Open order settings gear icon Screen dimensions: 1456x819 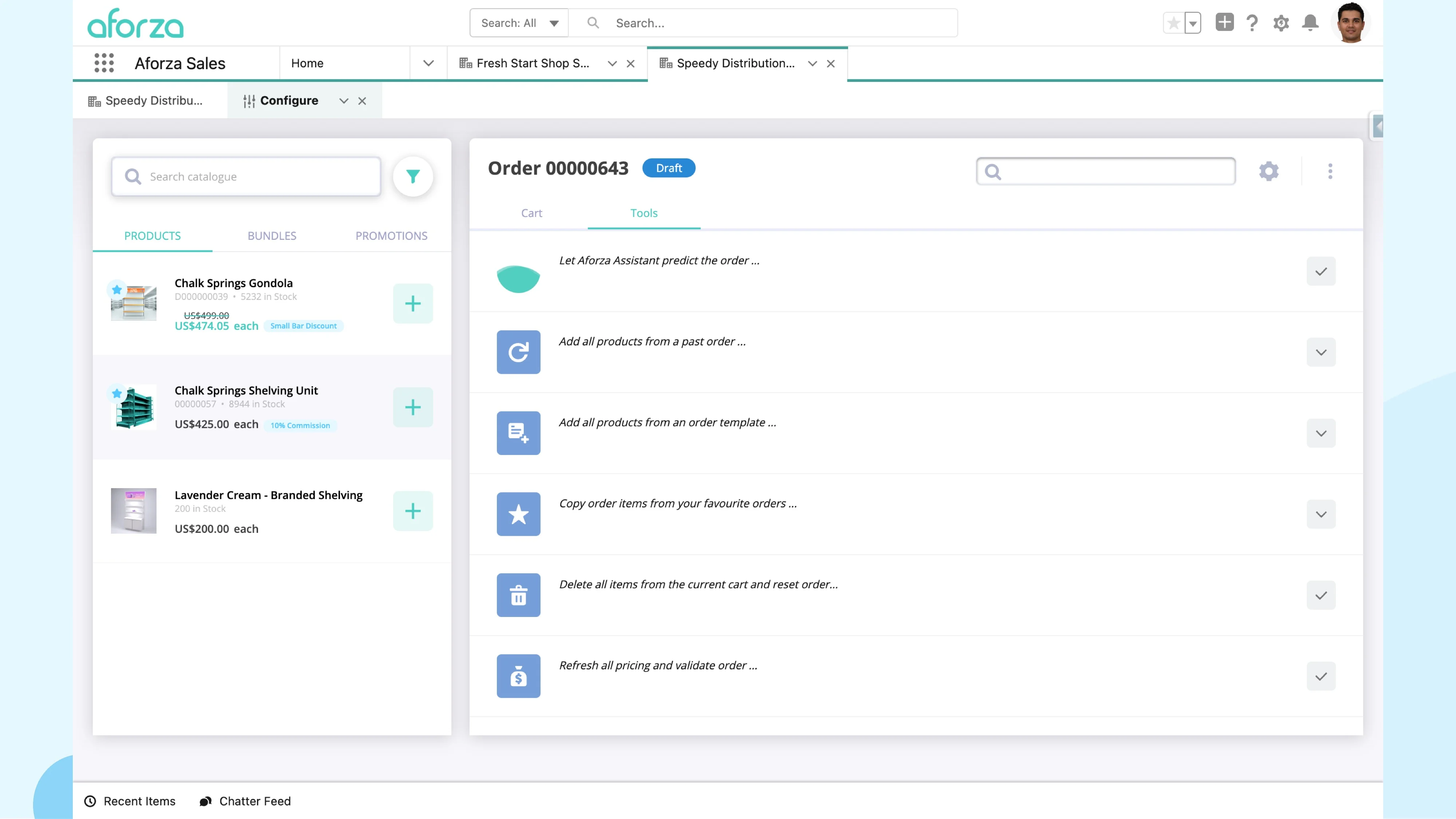[x=1269, y=171]
